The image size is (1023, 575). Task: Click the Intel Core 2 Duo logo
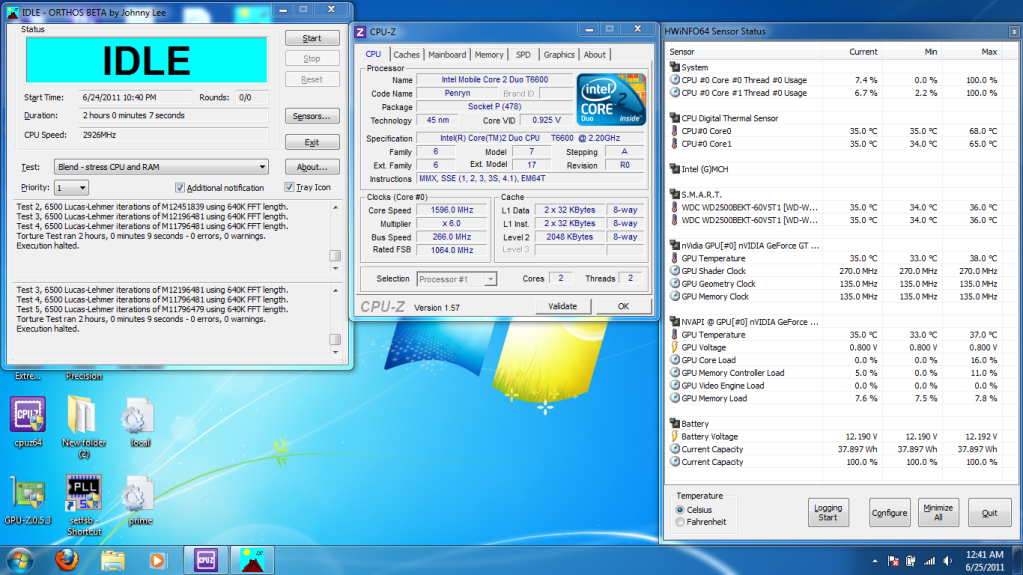pyautogui.click(x=611, y=99)
